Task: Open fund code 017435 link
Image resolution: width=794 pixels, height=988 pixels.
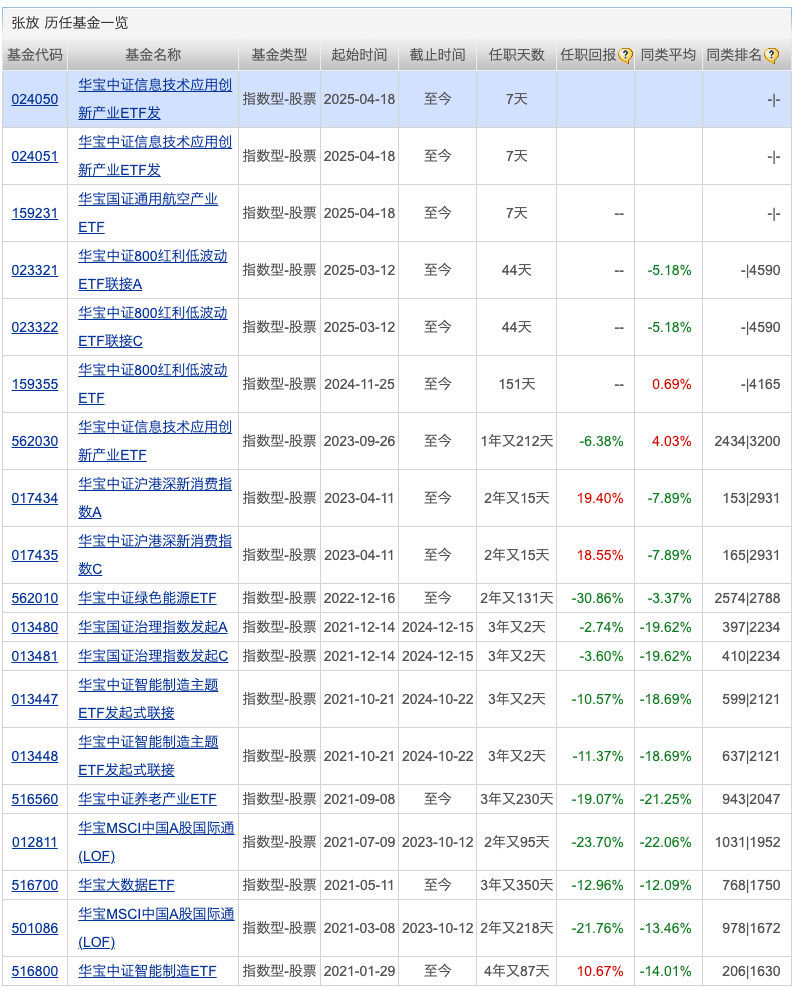Action: [x=35, y=555]
